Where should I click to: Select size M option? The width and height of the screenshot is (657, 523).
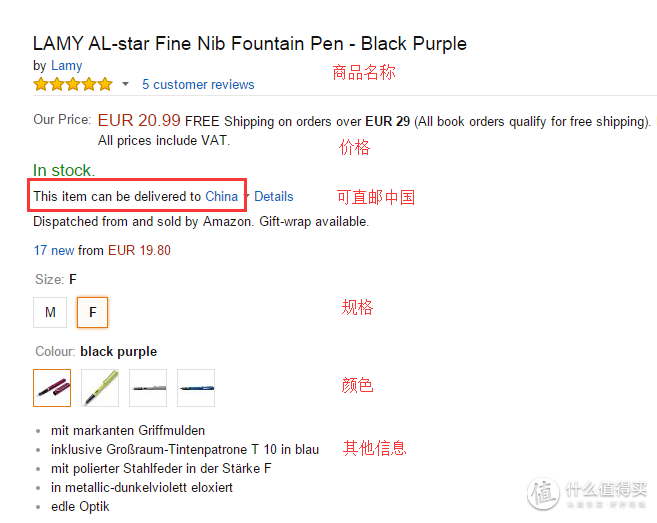[50, 312]
